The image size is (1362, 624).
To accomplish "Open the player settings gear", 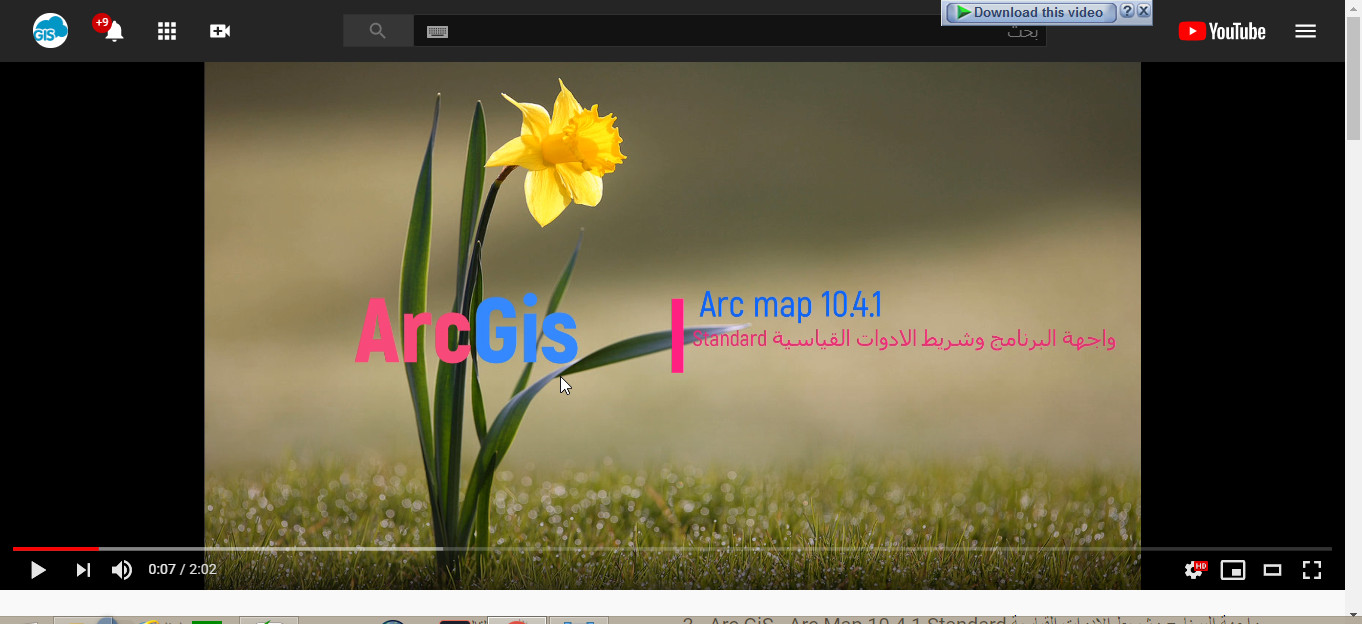I will click(1194, 570).
